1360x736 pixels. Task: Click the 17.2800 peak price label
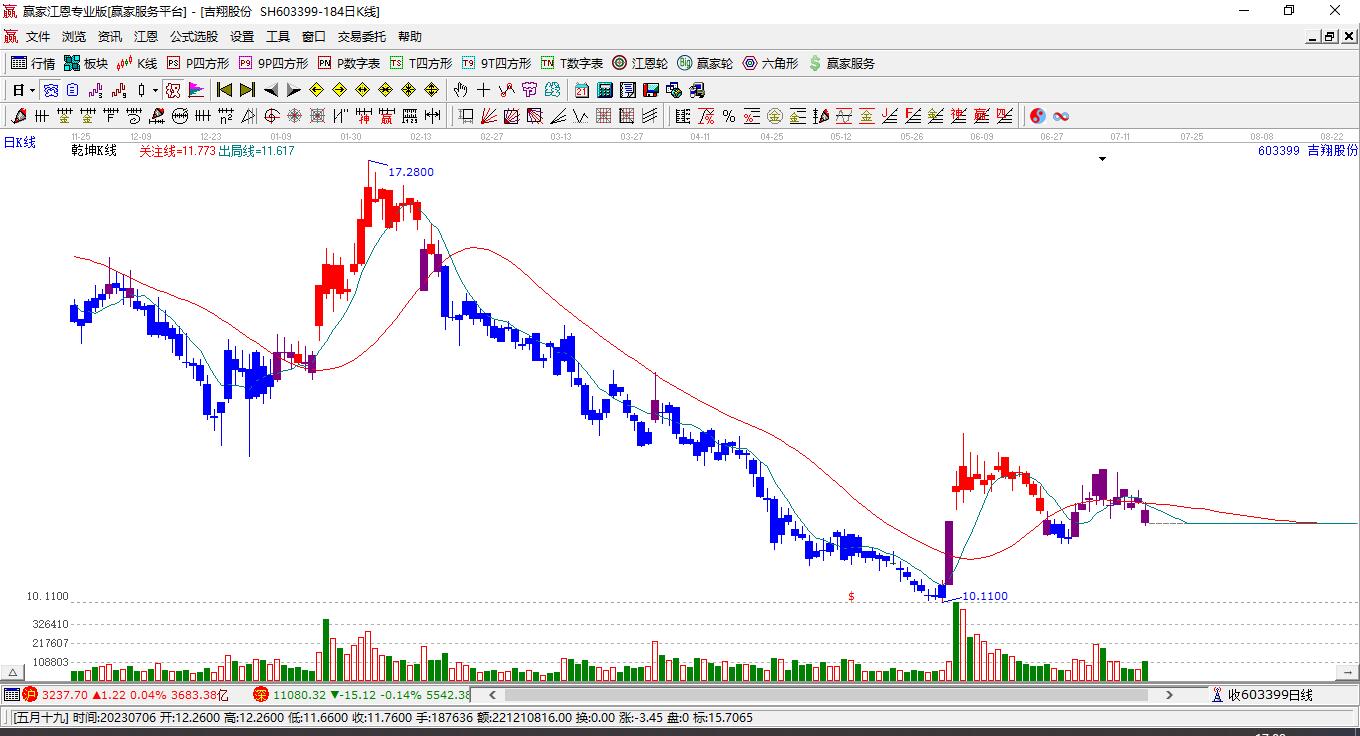tap(411, 172)
